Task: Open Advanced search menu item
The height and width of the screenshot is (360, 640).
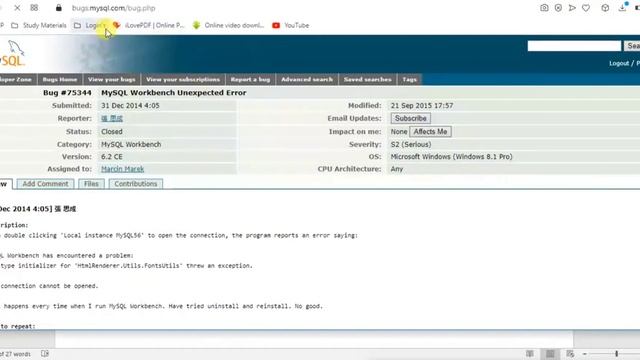Action: click(307, 79)
